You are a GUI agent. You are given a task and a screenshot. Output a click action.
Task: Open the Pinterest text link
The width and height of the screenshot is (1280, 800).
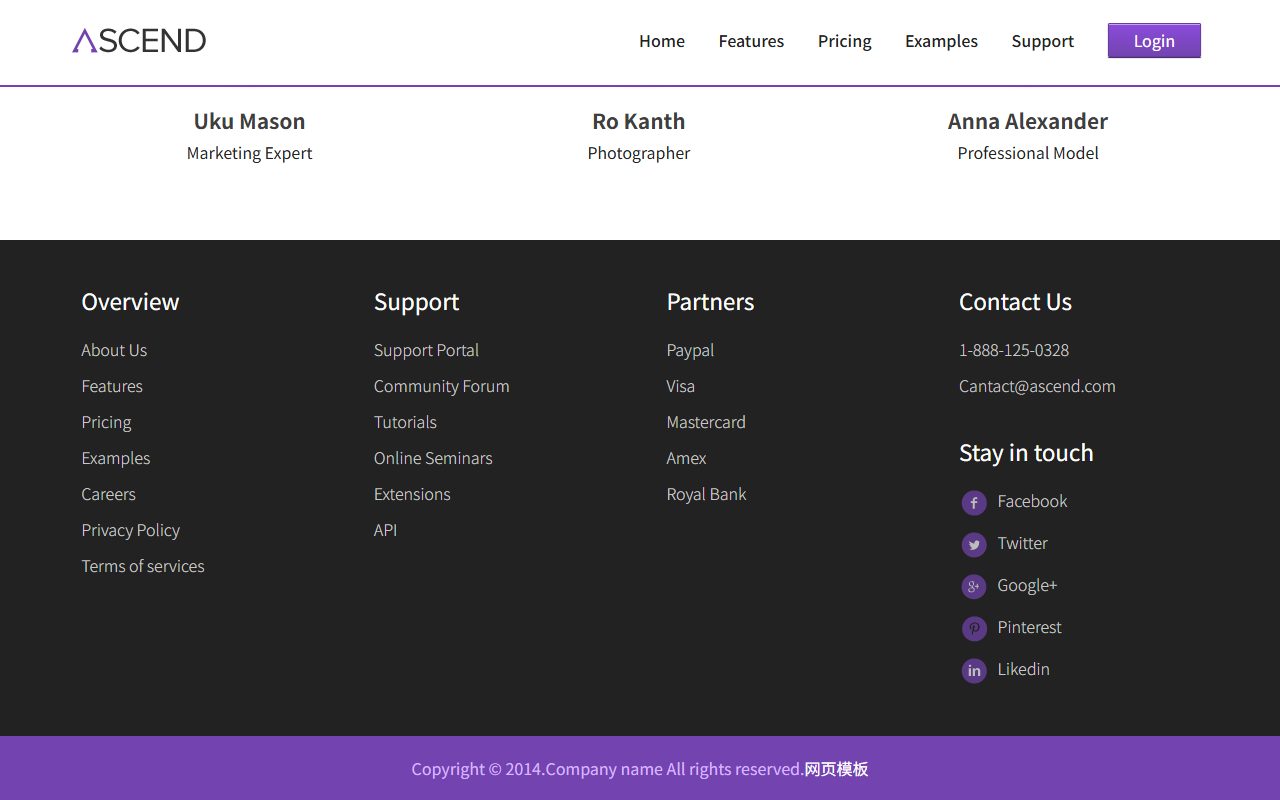click(1029, 627)
